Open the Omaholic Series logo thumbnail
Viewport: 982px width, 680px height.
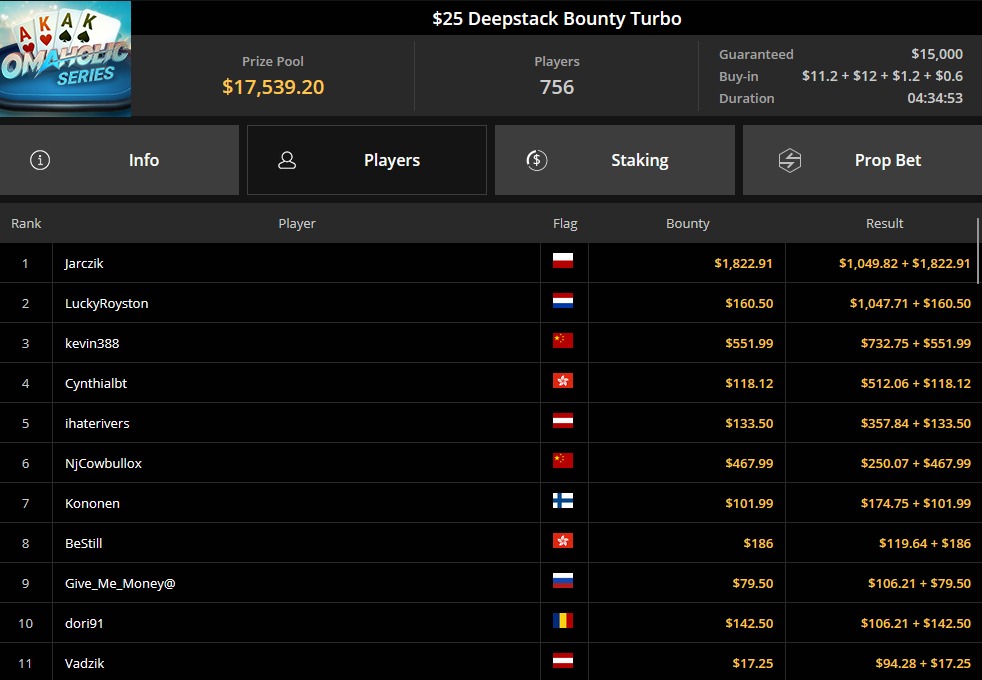pos(65,59)
